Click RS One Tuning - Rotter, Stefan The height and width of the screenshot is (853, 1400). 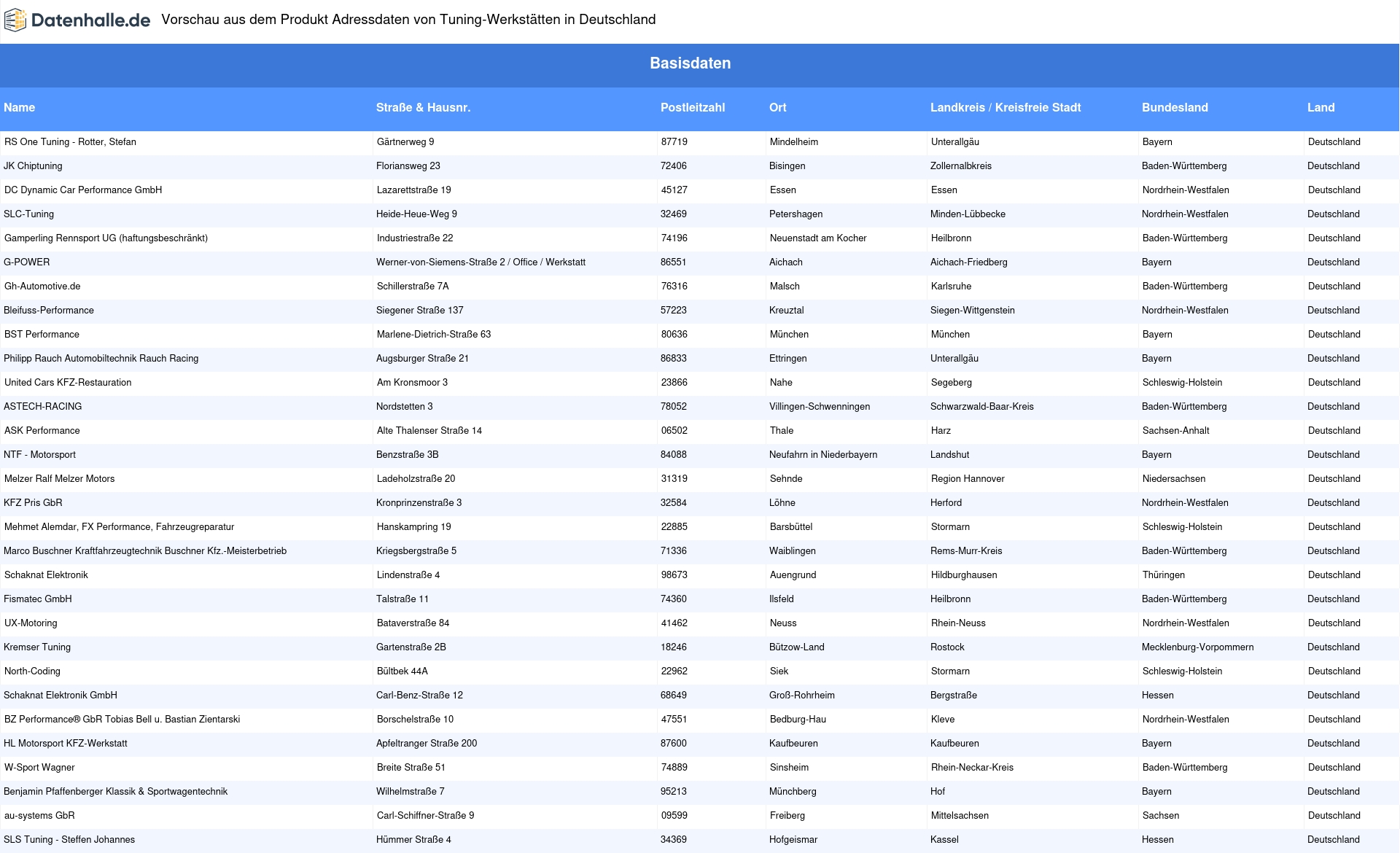click(x=70, y=142)
